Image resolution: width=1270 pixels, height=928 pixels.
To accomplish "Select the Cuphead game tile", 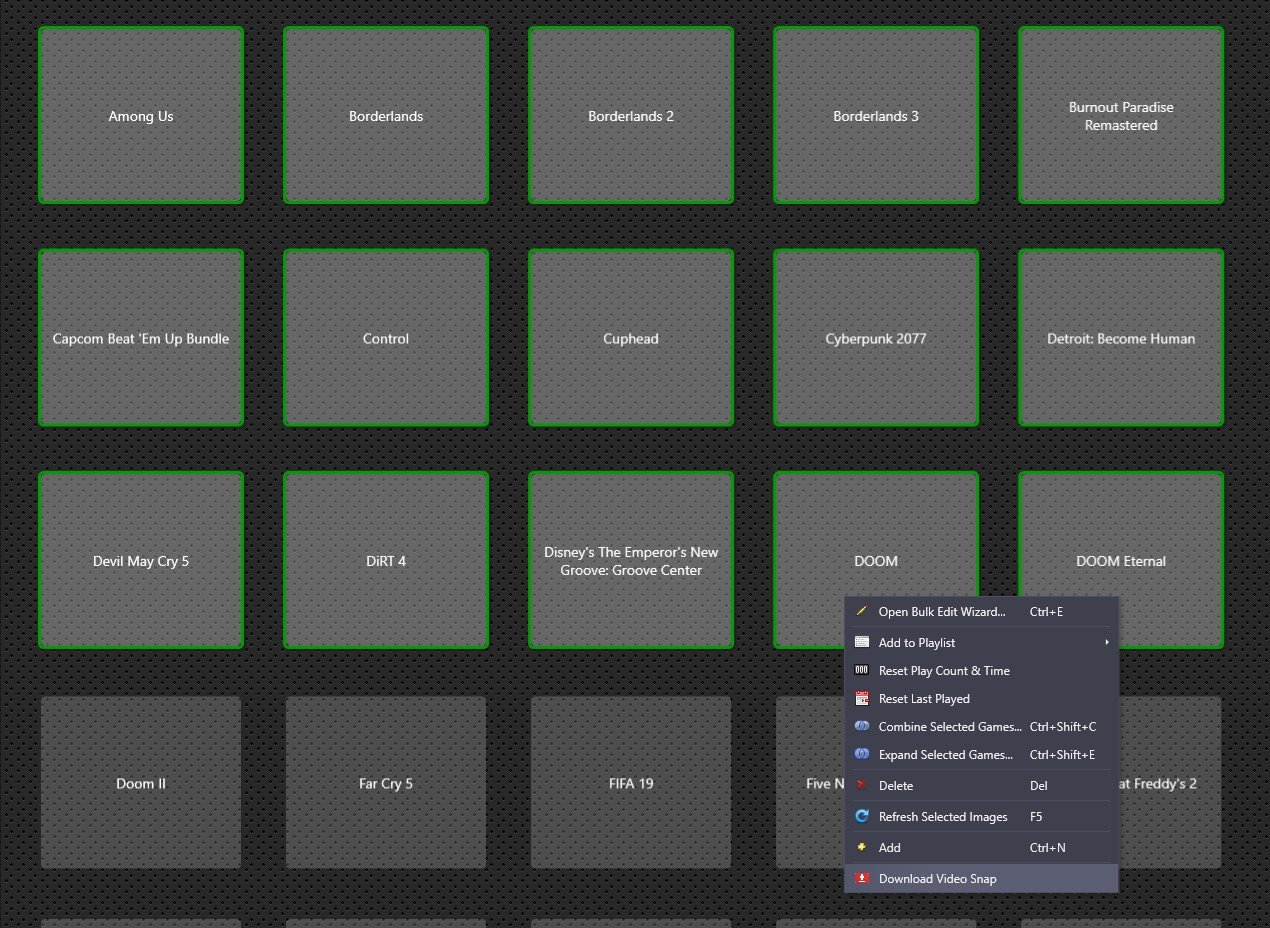I will (x=631, y=338).
